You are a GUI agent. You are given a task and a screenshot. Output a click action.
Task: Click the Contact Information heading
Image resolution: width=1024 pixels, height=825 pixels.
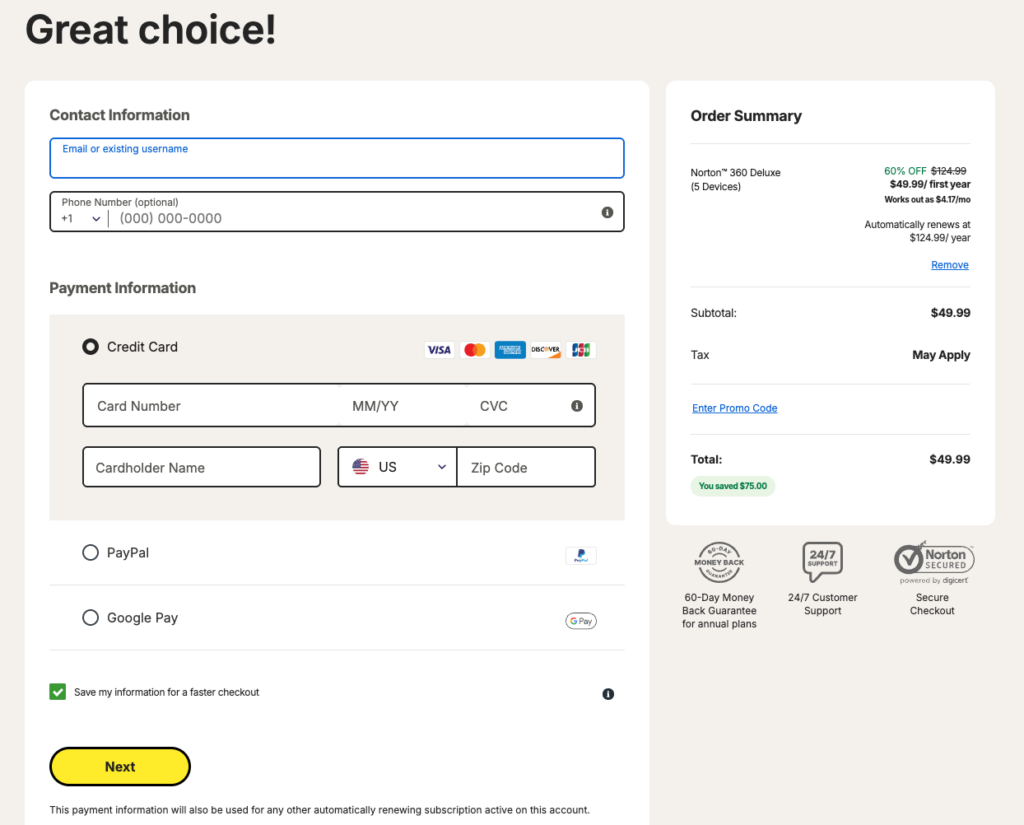pyautogui.click(x=120, y=115)
